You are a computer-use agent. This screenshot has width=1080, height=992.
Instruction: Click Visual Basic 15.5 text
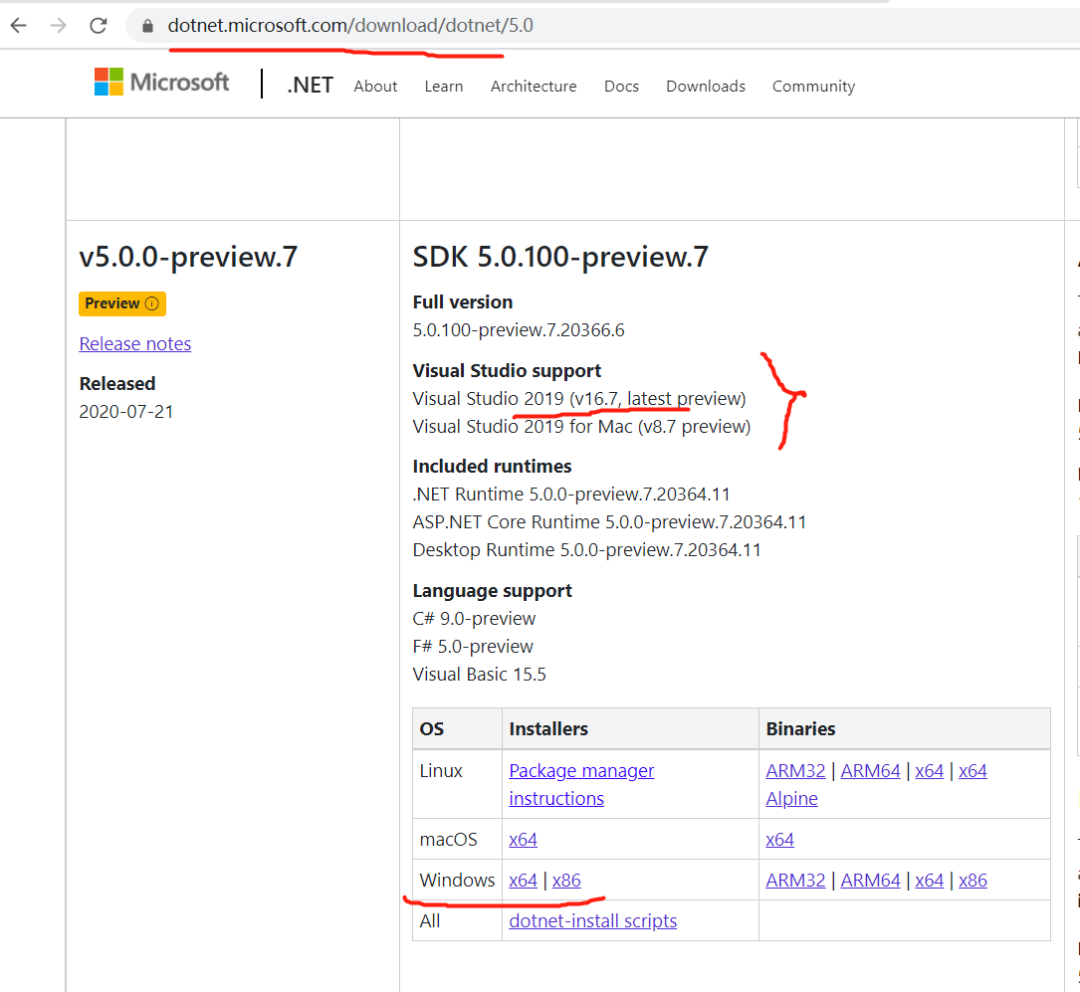coord(479,674)
